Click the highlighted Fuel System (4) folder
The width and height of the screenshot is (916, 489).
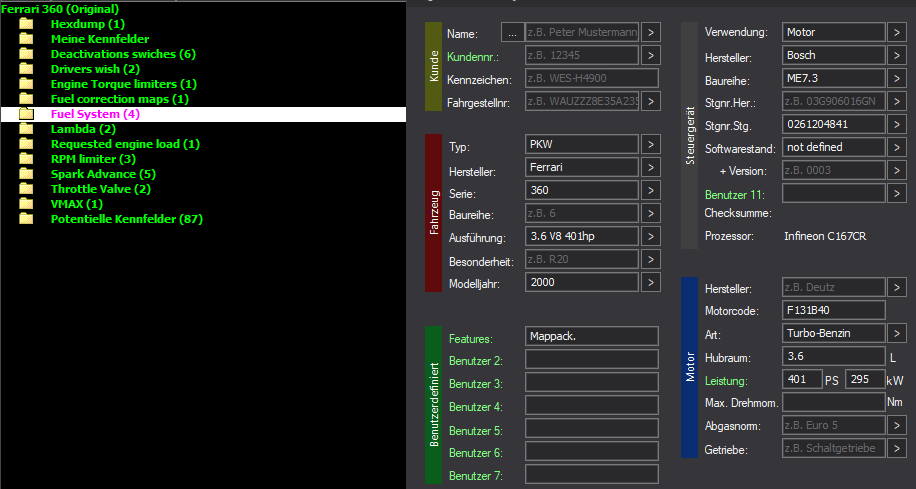click(203, 114)
